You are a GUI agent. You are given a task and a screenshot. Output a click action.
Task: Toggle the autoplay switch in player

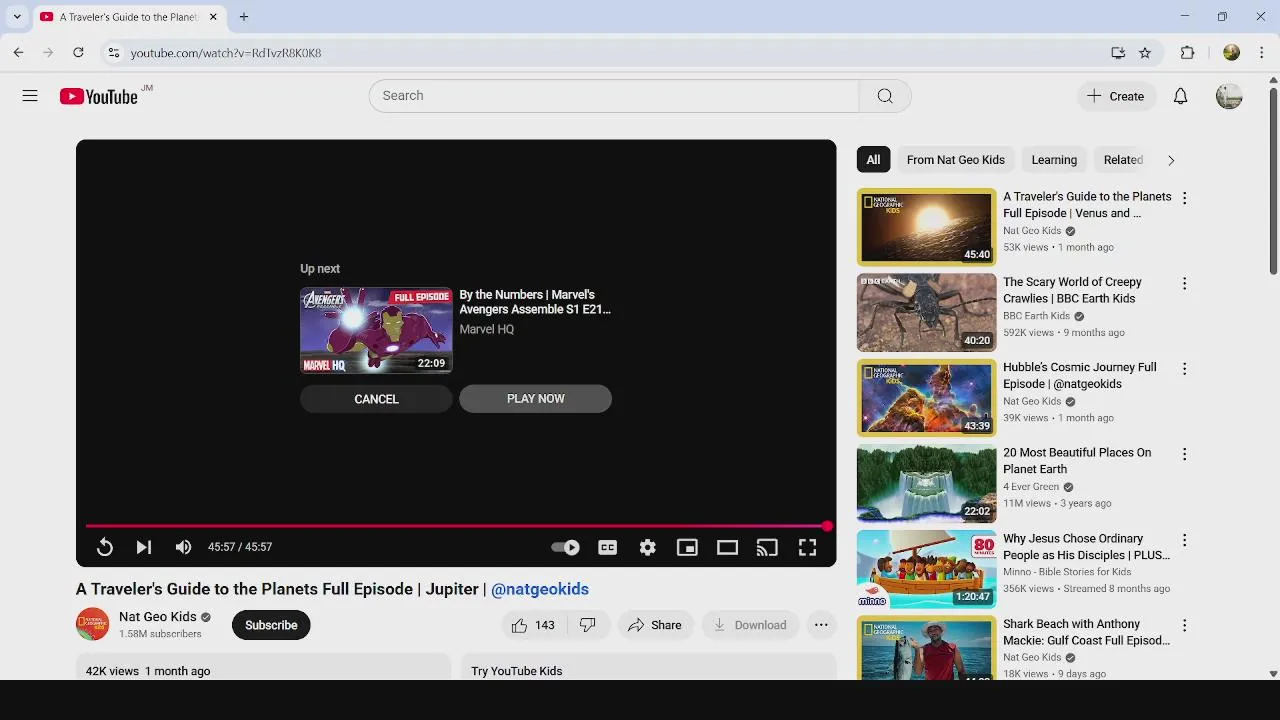click(565, 547)
